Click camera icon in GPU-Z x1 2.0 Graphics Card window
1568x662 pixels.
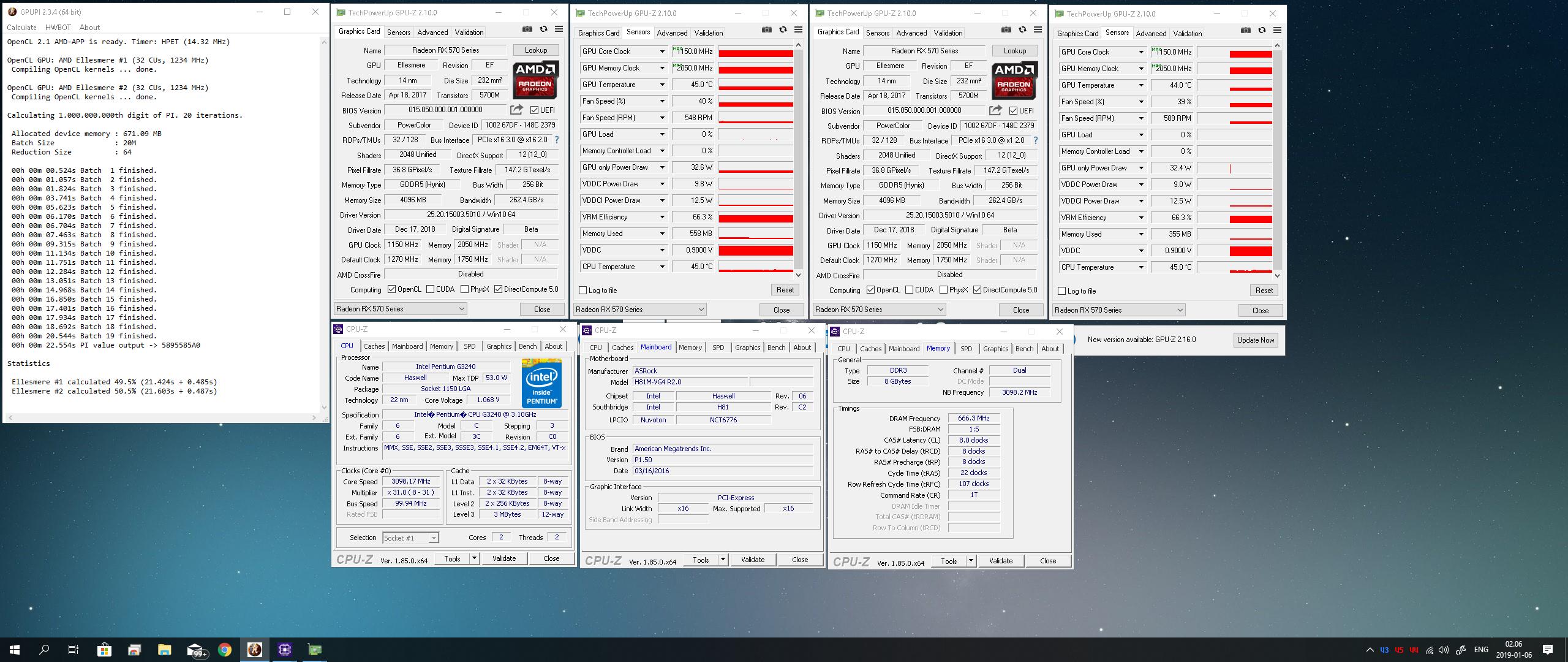1006,29
